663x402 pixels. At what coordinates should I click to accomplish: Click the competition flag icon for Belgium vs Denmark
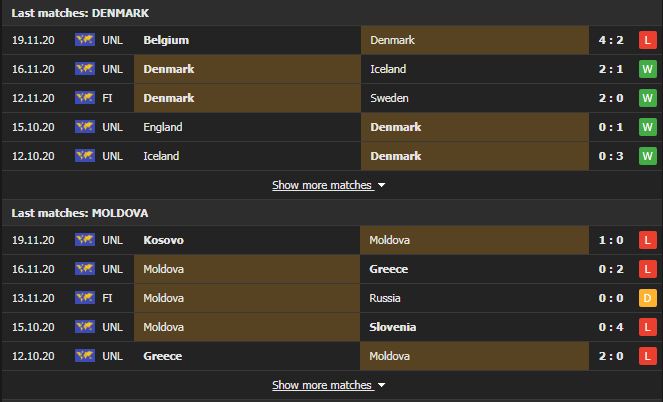pyautogui.click(x=85, y=40)
